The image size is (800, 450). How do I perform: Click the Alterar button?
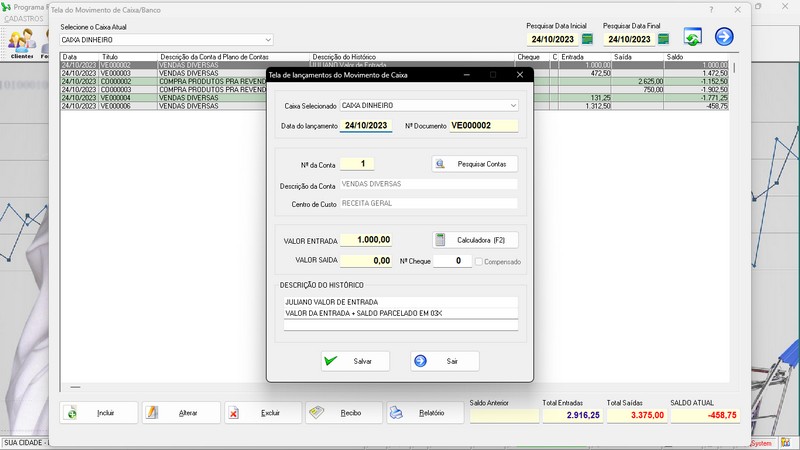[x=182, y=413]
